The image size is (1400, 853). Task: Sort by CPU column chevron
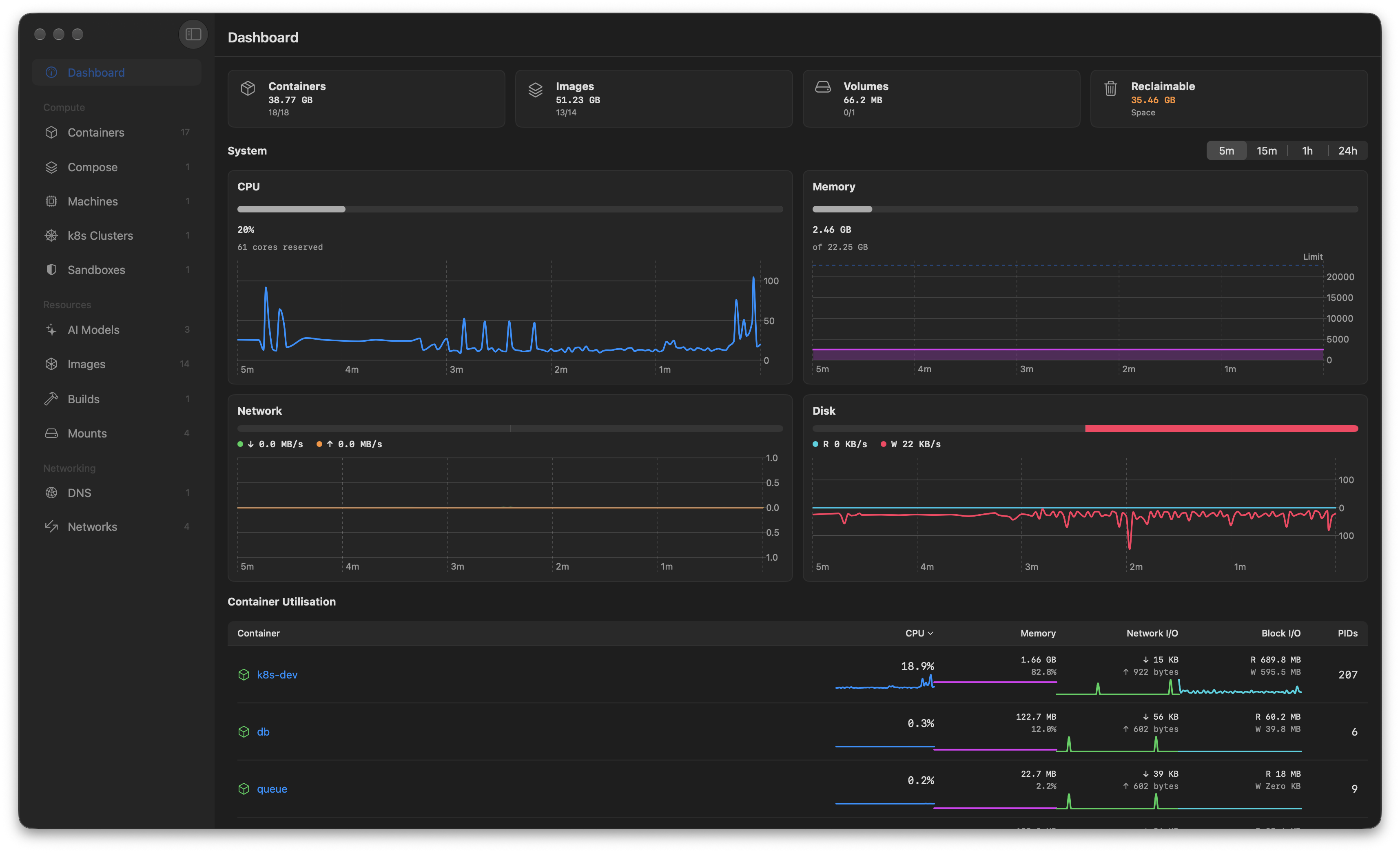pos(931,633)
